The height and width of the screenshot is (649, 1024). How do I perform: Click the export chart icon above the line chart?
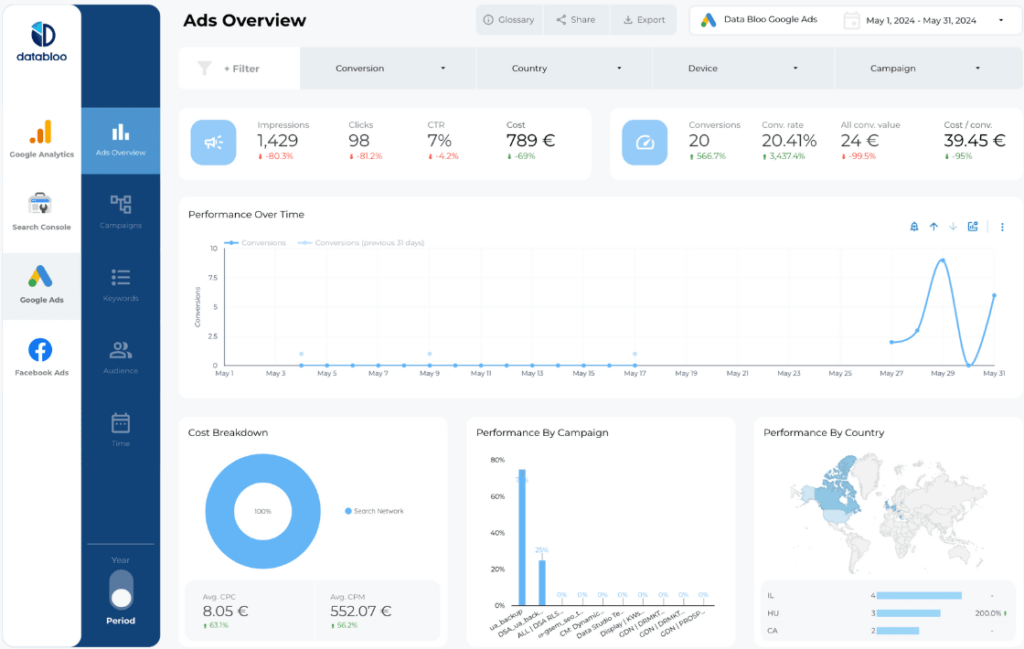pos(972,227)
